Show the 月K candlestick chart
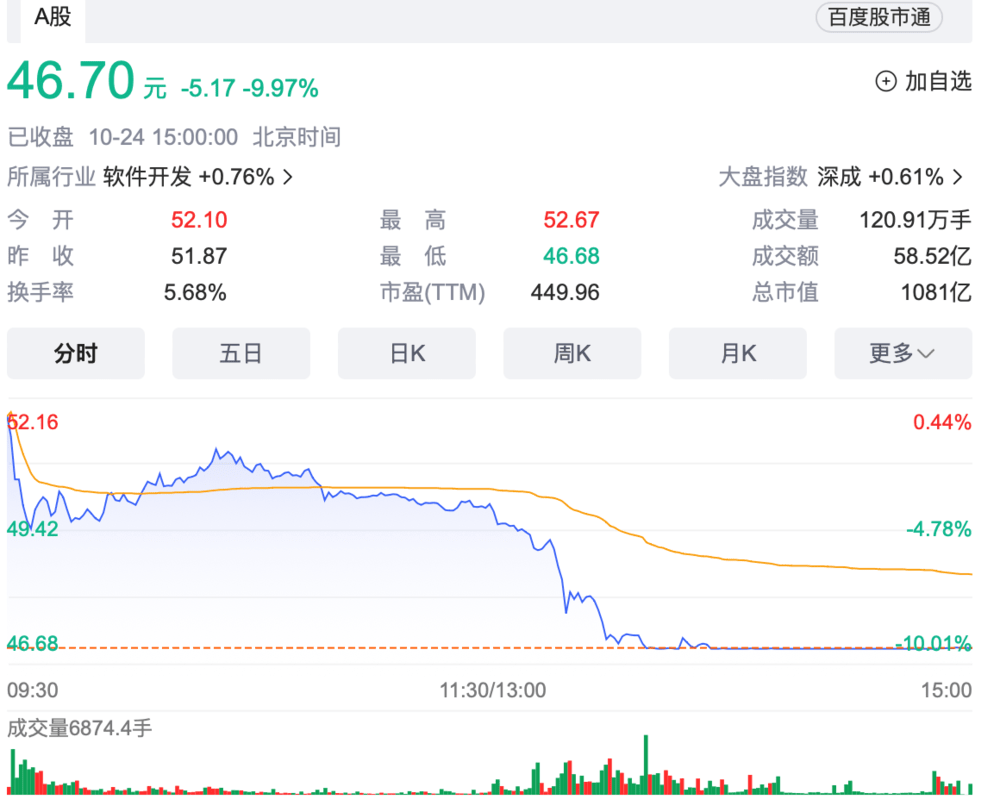The image size is (1000, 812). (738, 353)
